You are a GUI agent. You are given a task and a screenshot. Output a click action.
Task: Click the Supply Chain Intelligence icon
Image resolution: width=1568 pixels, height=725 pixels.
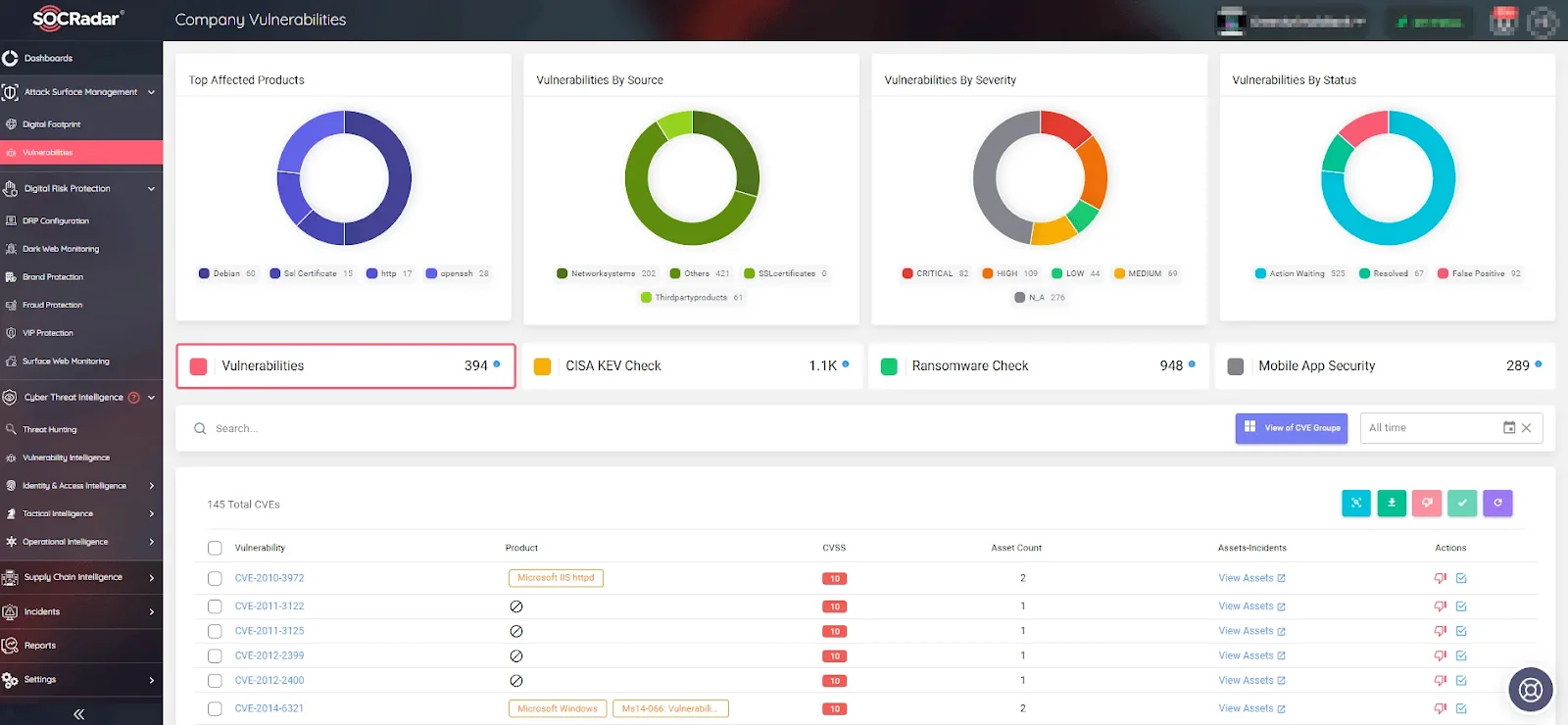pyautogui.click(x=10, y=578)
